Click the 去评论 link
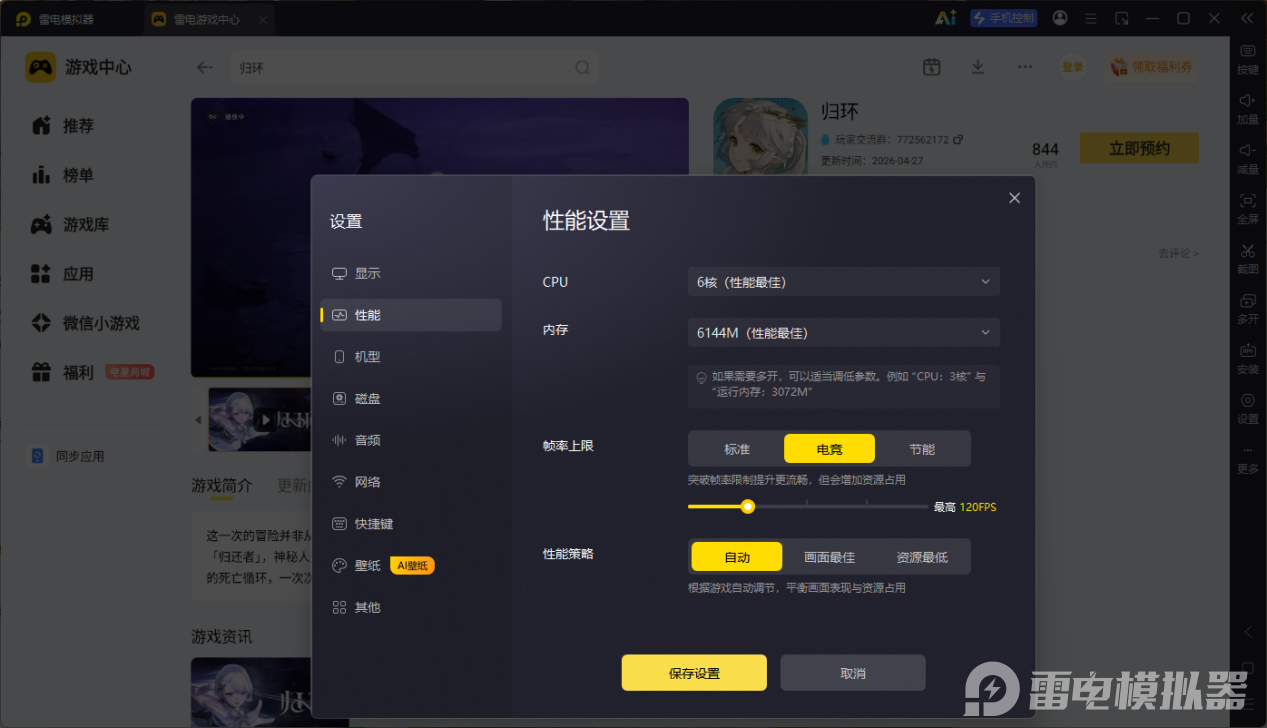The width and height of the screenshot is (1267, 728). tap(1178, 253)
